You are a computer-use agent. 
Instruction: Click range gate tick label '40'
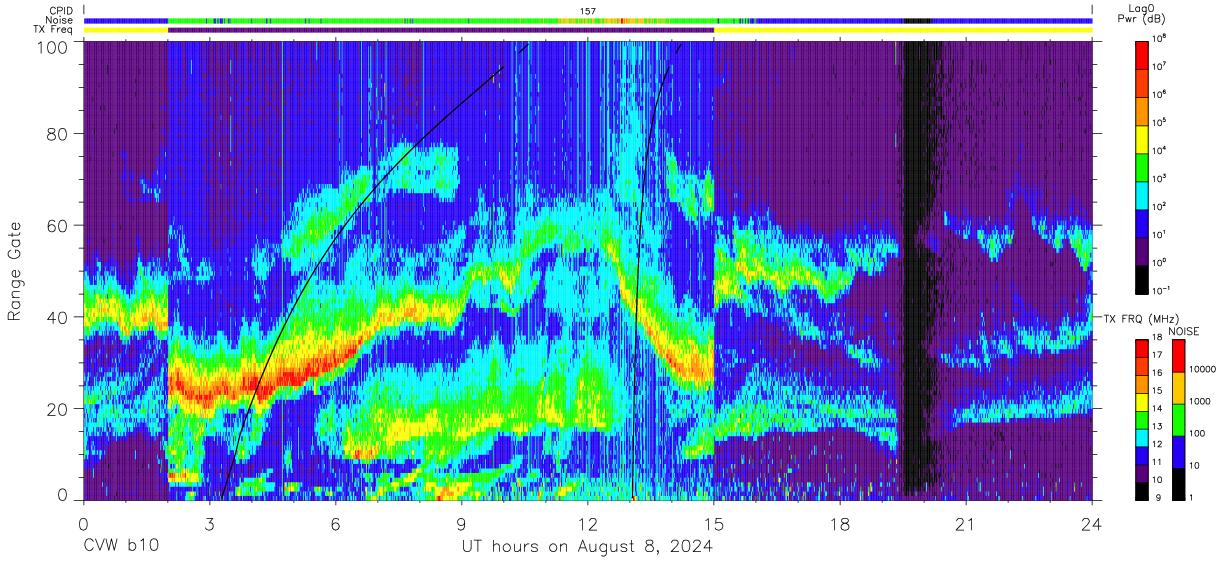point(57,317)
